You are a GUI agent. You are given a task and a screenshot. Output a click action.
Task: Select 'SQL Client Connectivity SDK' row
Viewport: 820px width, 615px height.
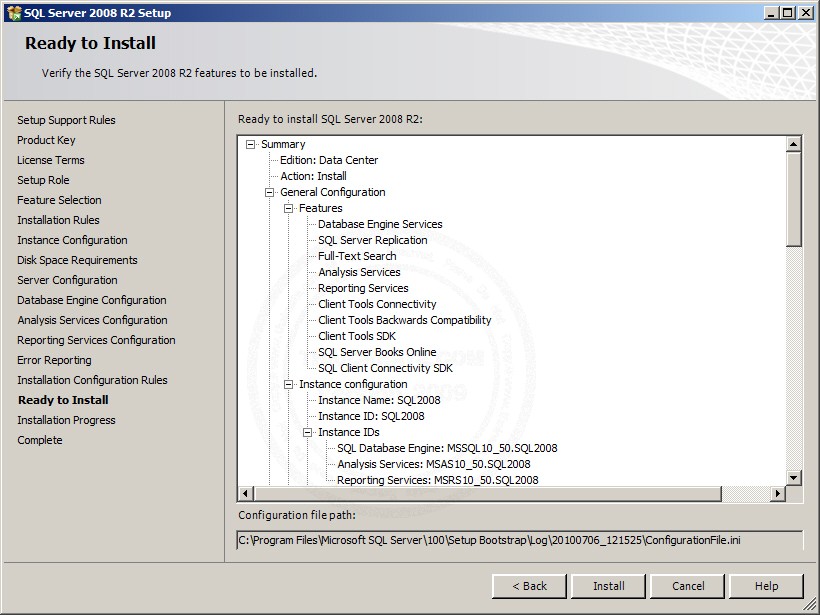(385, 368)
